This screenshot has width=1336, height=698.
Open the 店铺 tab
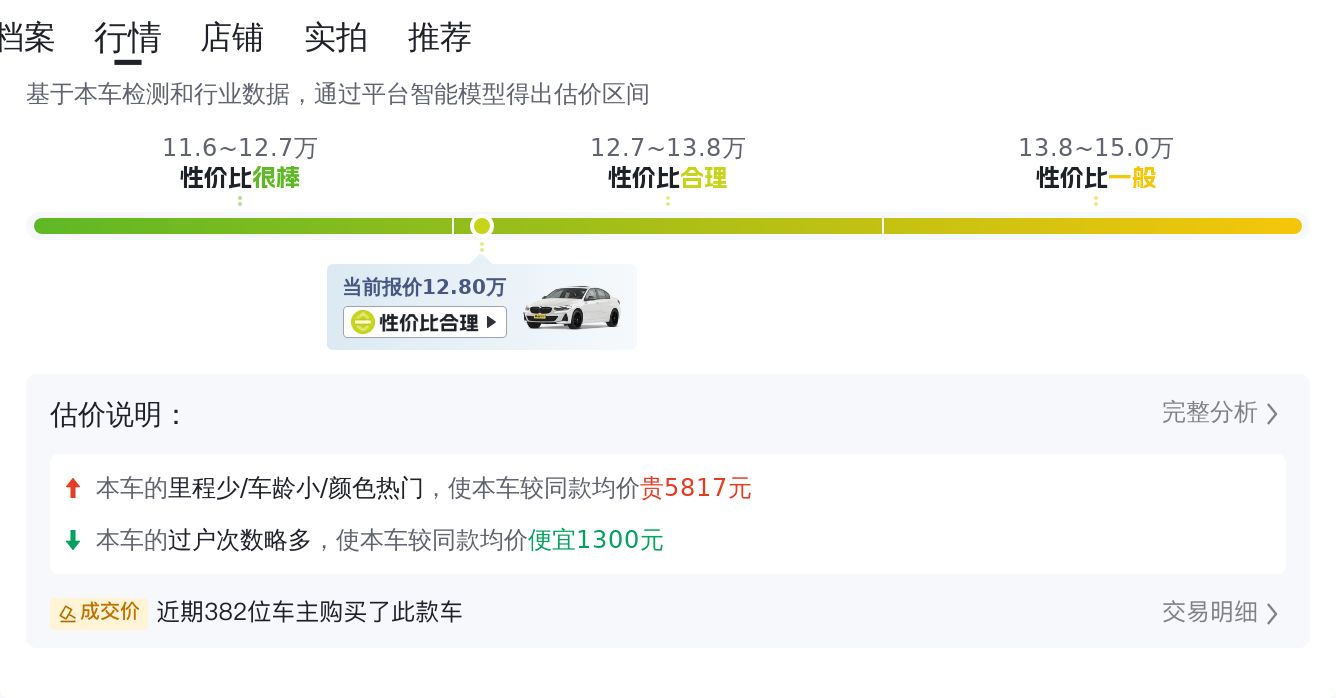coord(232,38)
